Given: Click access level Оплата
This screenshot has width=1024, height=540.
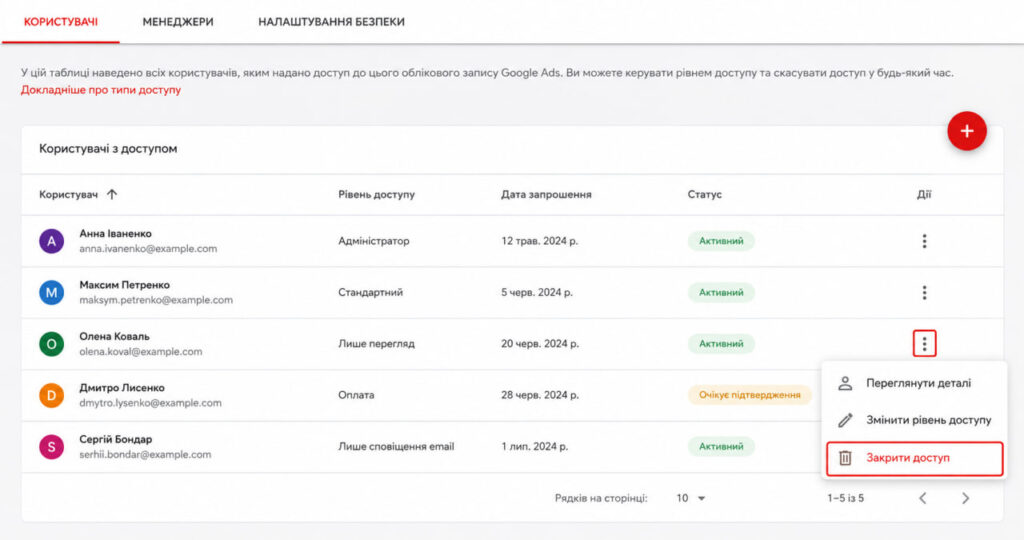Looking at the screenshot, I should click(356, 395).
